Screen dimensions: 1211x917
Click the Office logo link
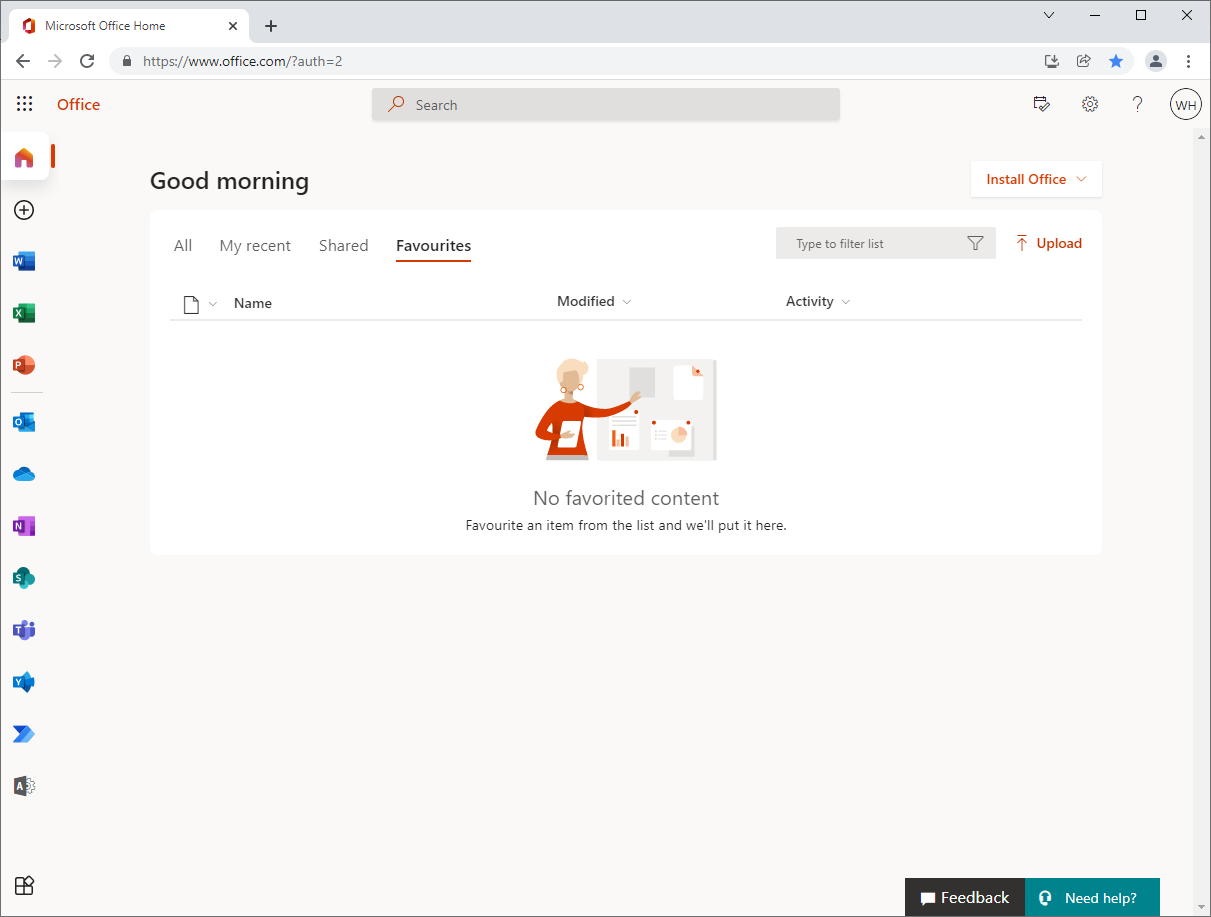pyautogui.click(x=78, y=104)
